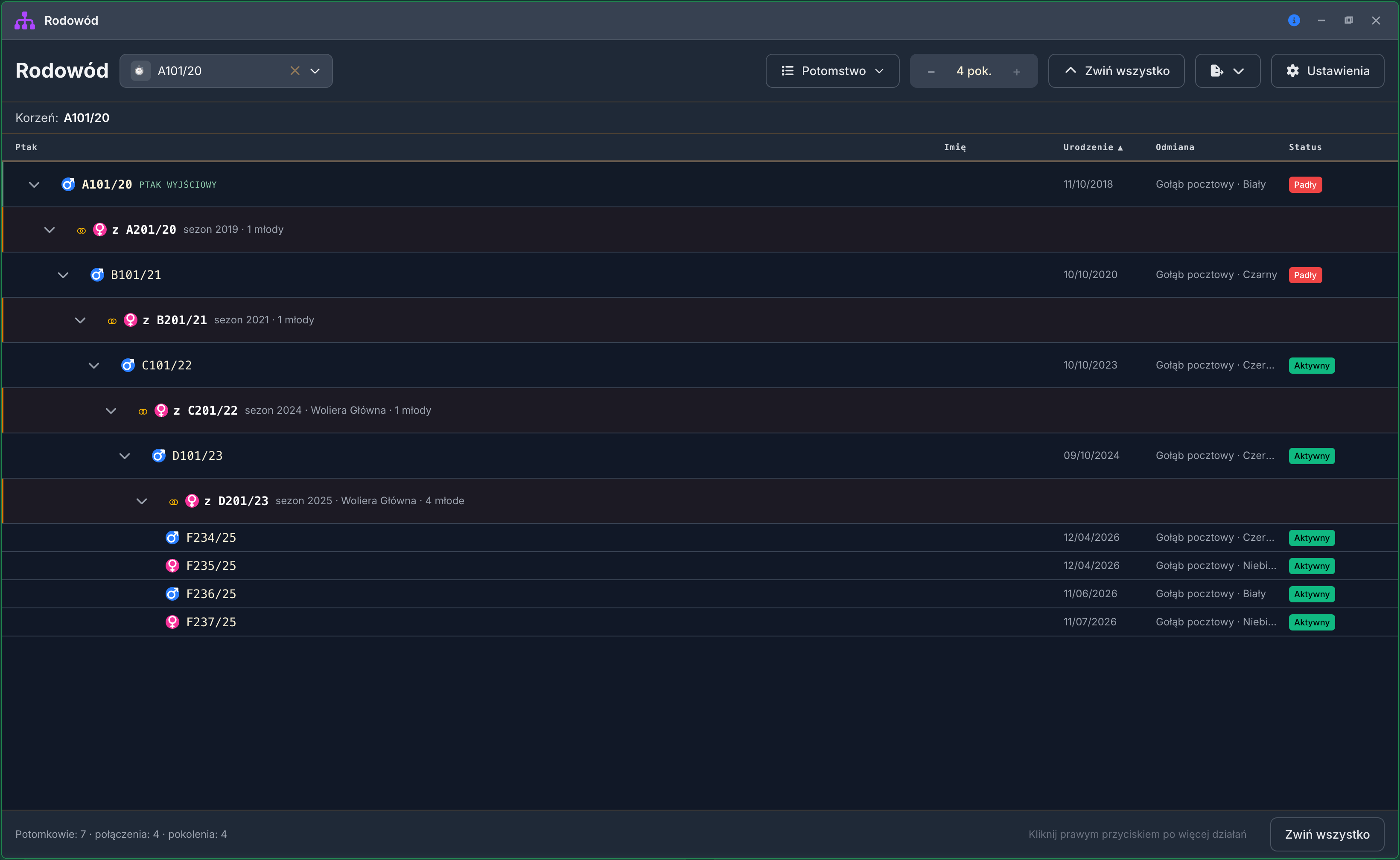Image resolution: width=1400 pixels, height=860 pixels.
Task: Click Zwiń wszystko button in the footer
Action: click(x=1327, y=834)
